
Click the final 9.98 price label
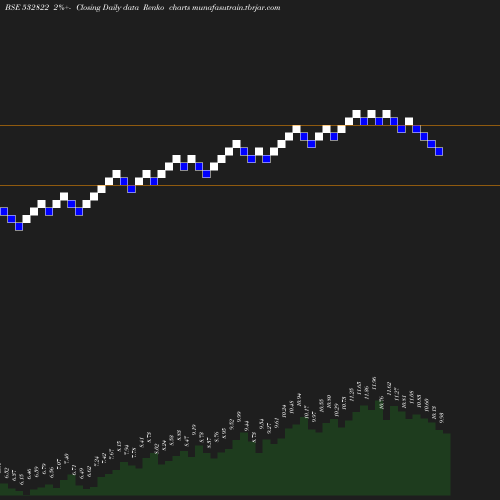(x=442, y=418)
